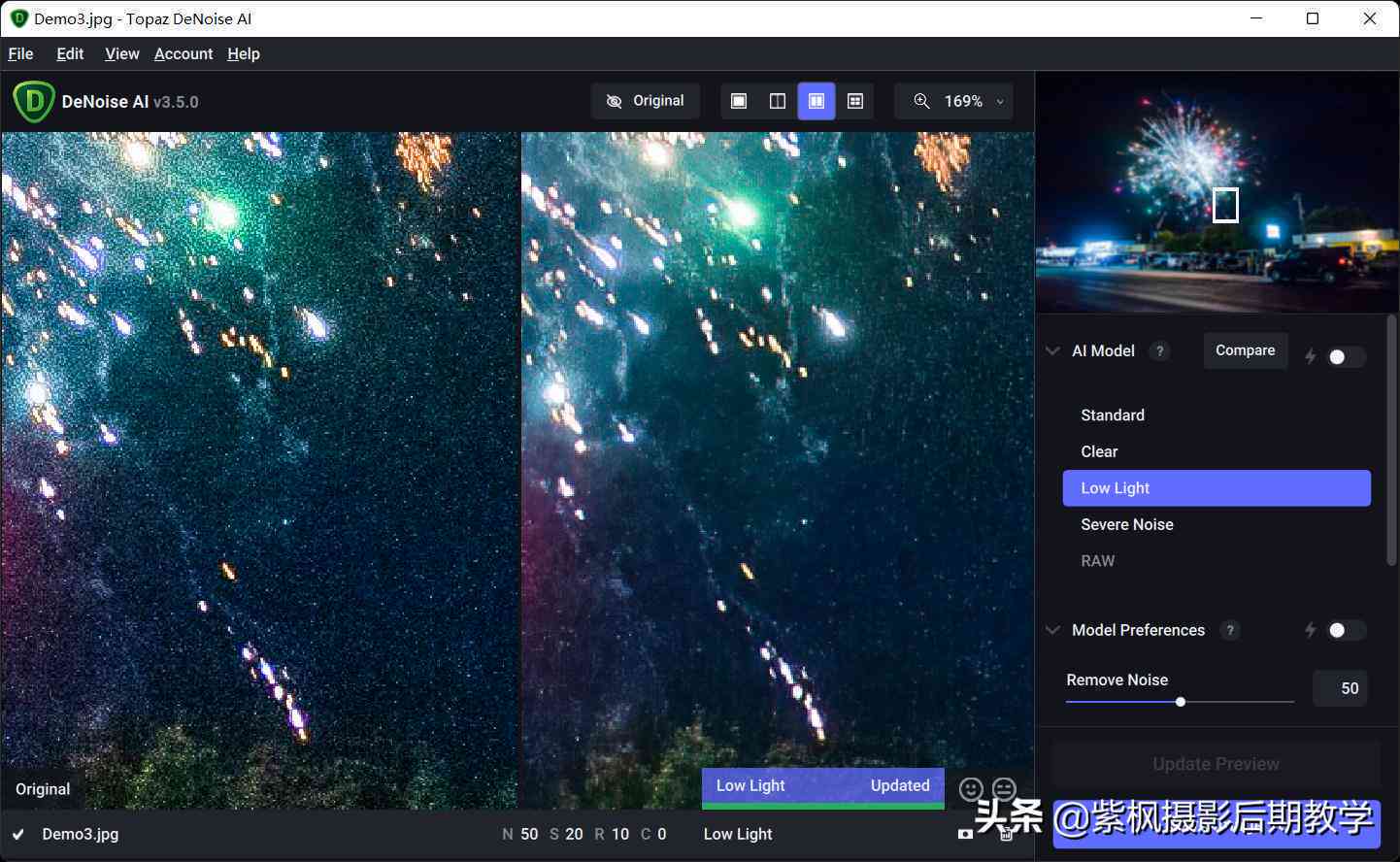Click the Model Preferences help question mark
The width and height of the screenshot is (1400, 862).
1230,631
